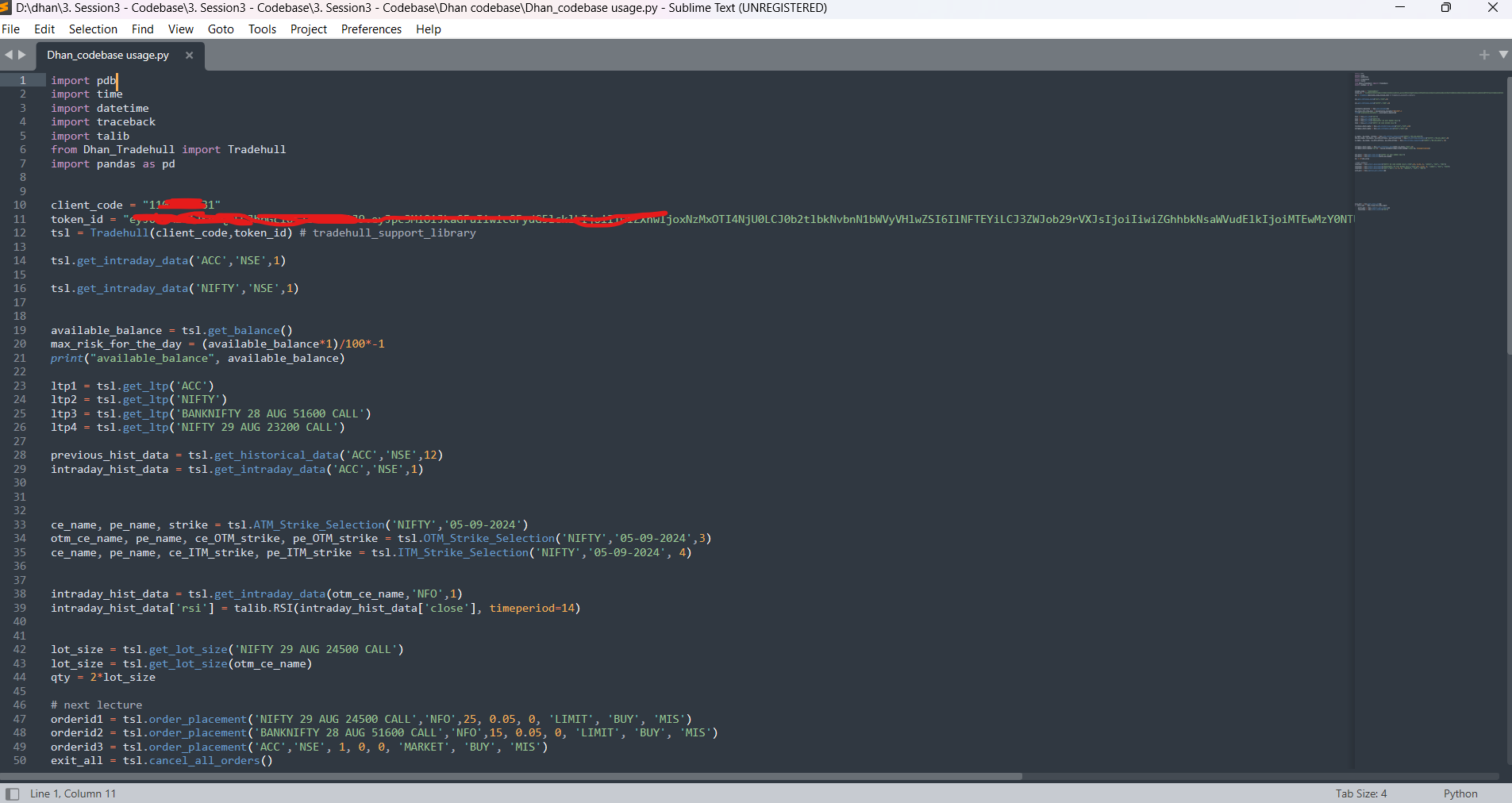This screenshot has height=803, width=1512.
Task: Change Tab Size: 4 setting
Action: tap(1360, 793)
